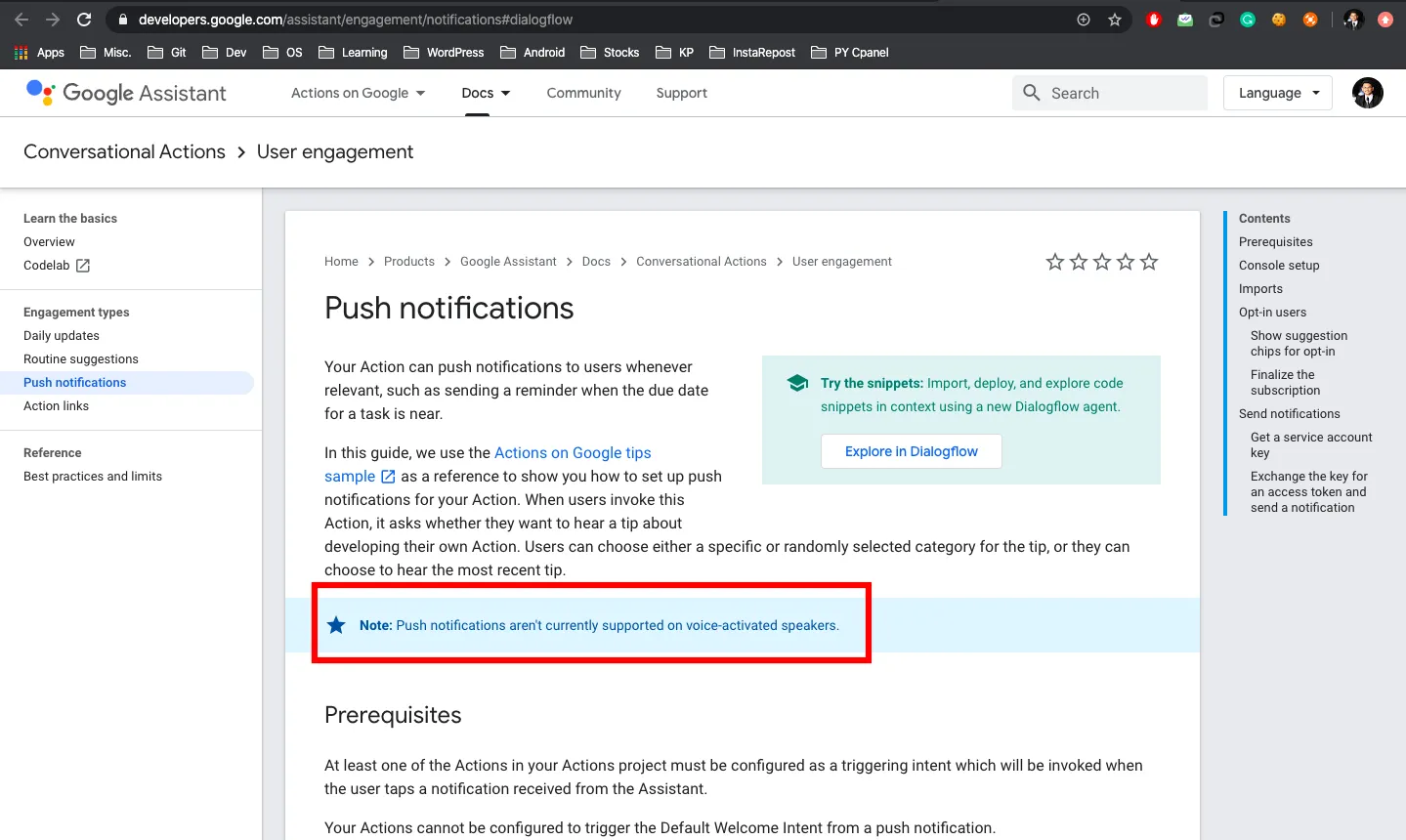1406x840 pixels.
Task: Open the InstaRepost bookmarks folder
Action: click(752, 53)
